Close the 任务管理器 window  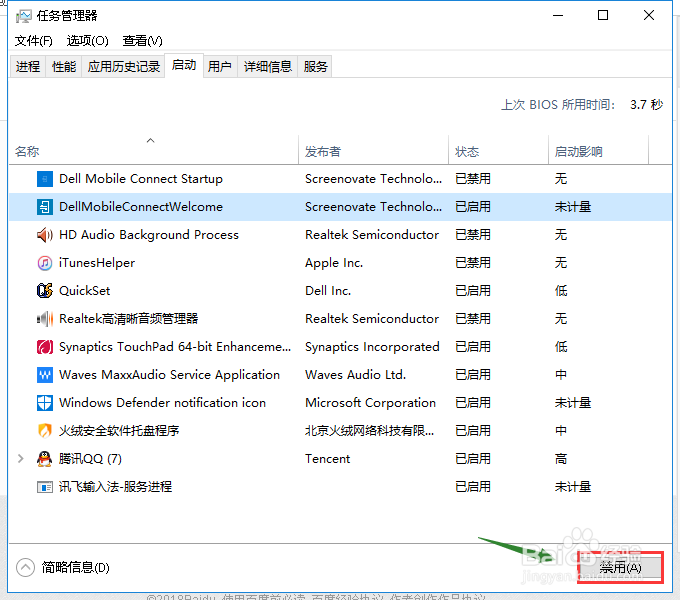click(x=649, y=16)
